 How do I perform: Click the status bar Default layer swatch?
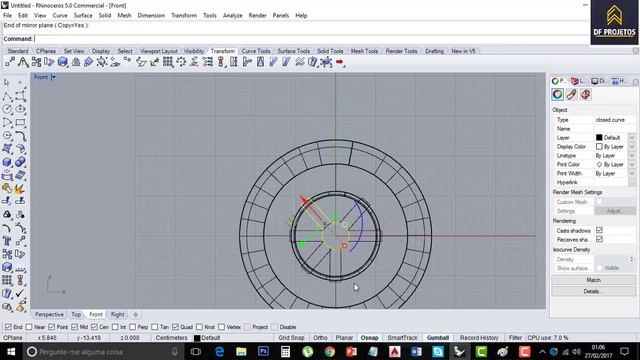pyautogui.click(x=197, y=338)
